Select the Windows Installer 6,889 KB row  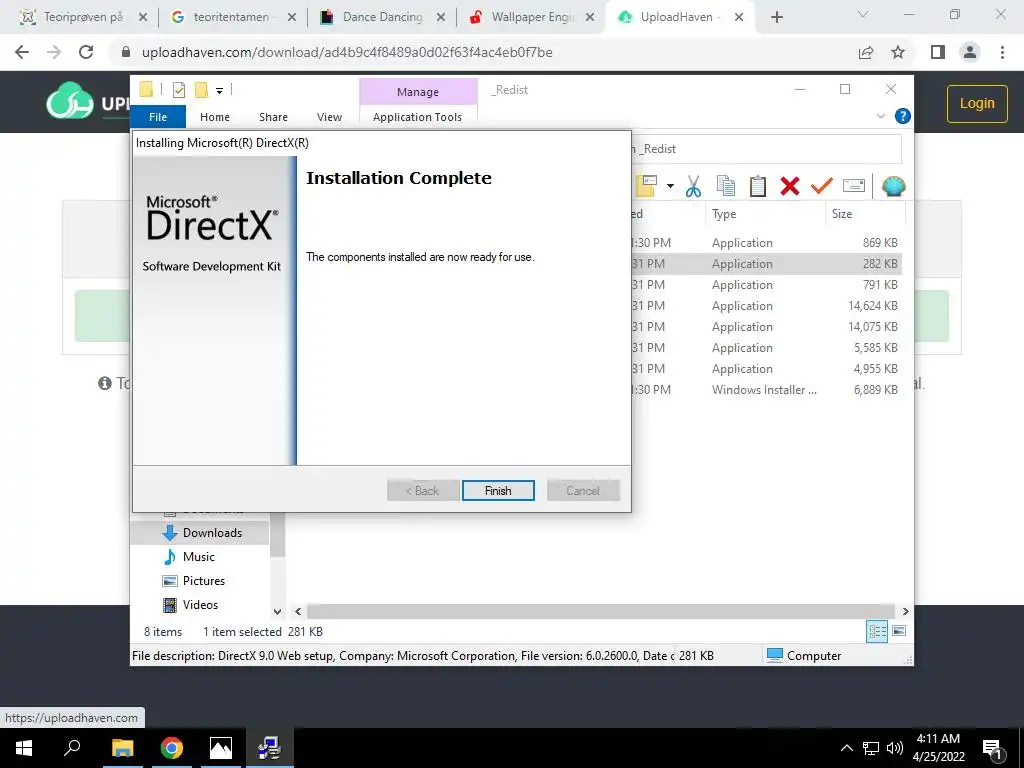767,389
